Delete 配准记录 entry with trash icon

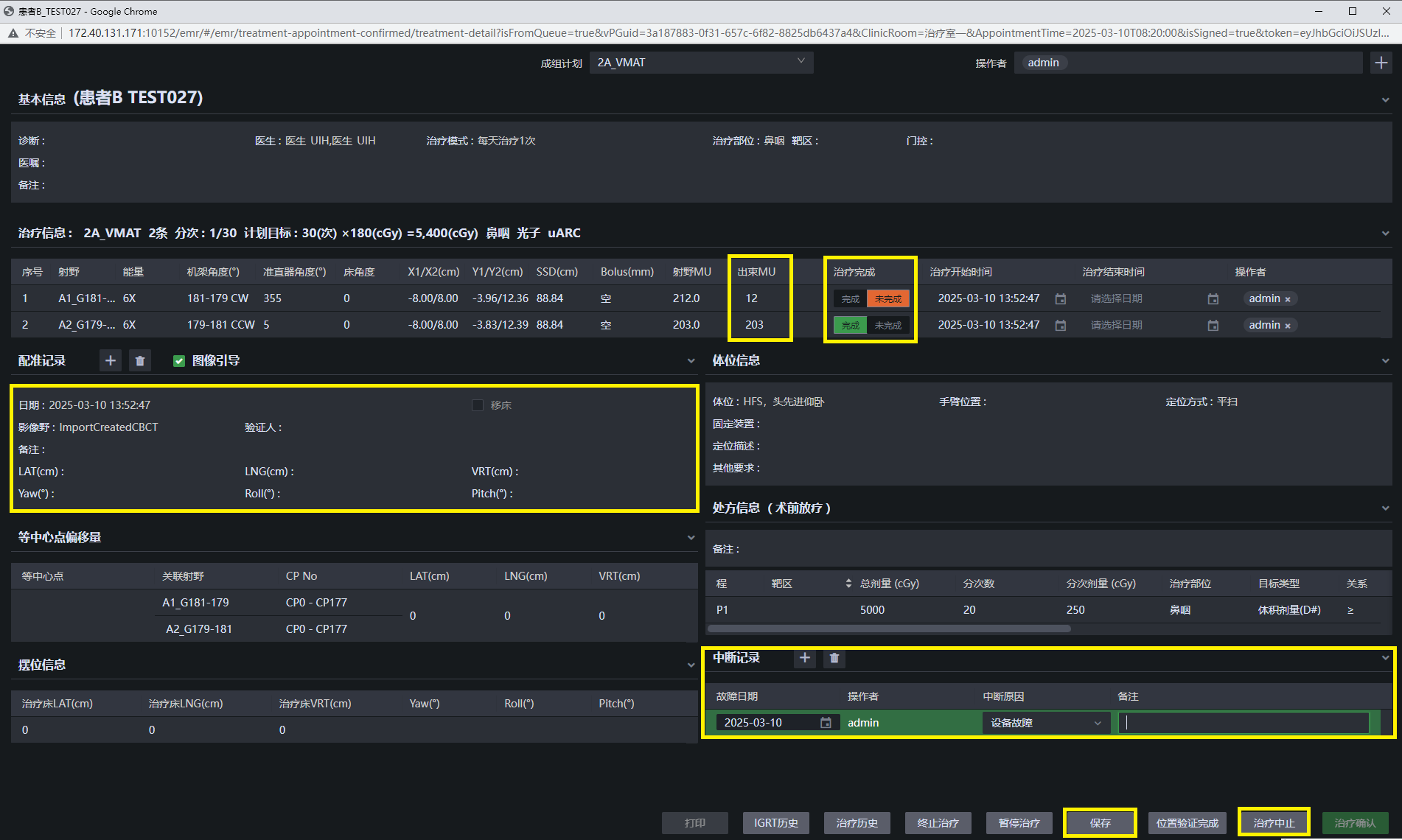[x=140, y=360]
